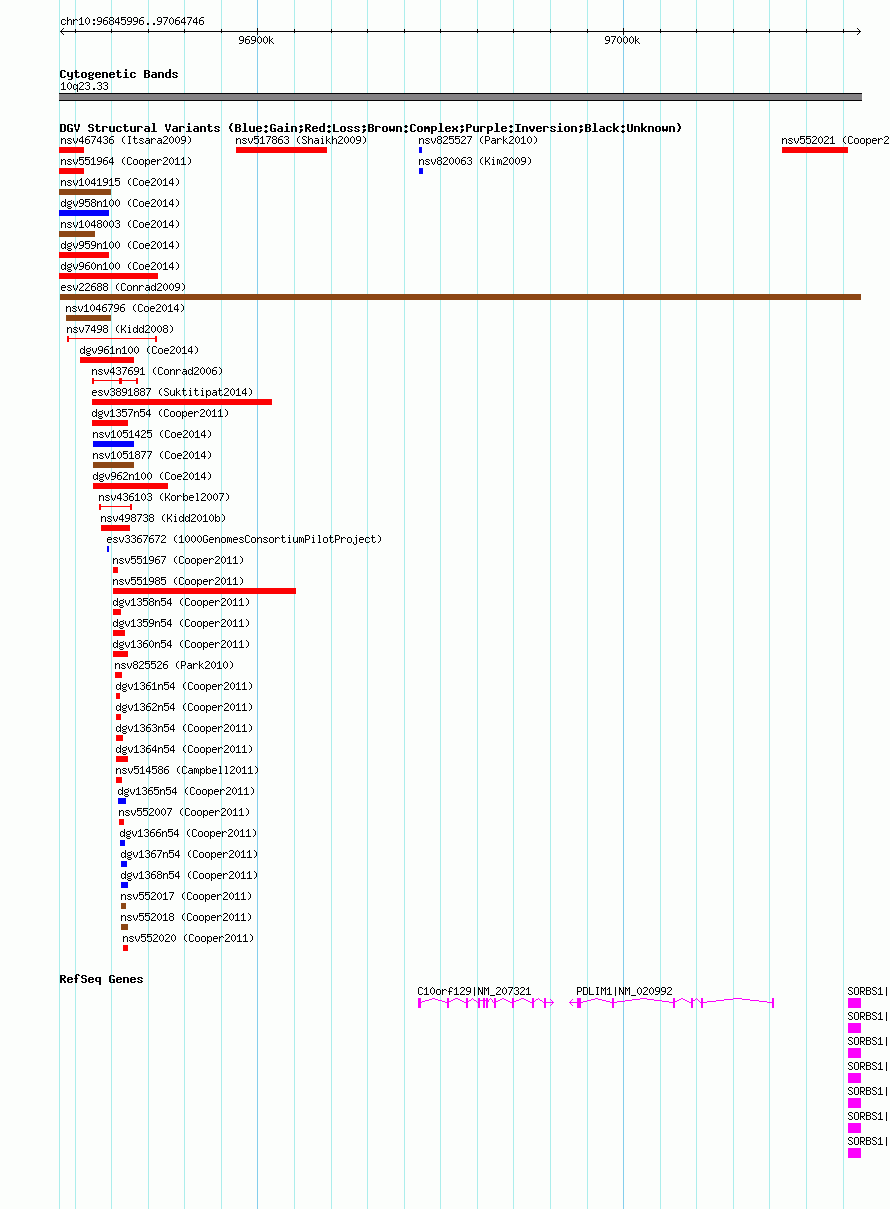
Task: Select variant nsv467436 (Itsara2009) label
Action: pyautogui.click(x=126, y=140)
